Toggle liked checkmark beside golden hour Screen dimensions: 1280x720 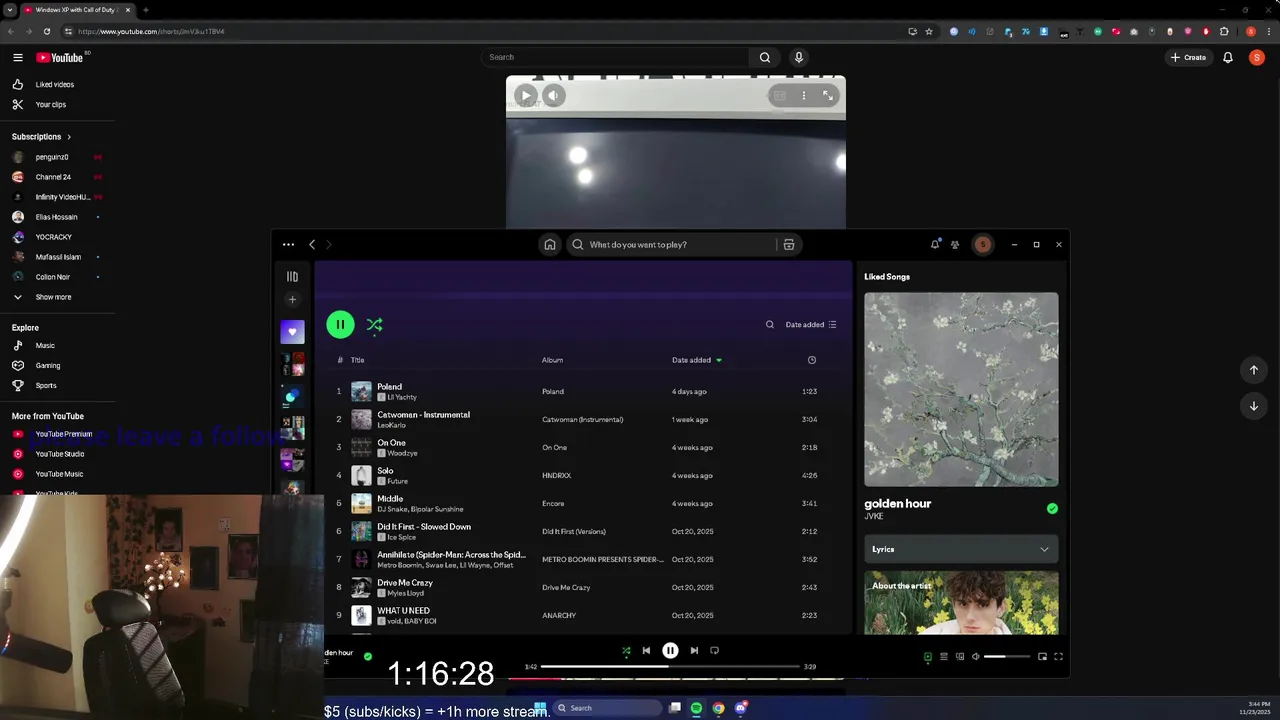(1052, 508)
